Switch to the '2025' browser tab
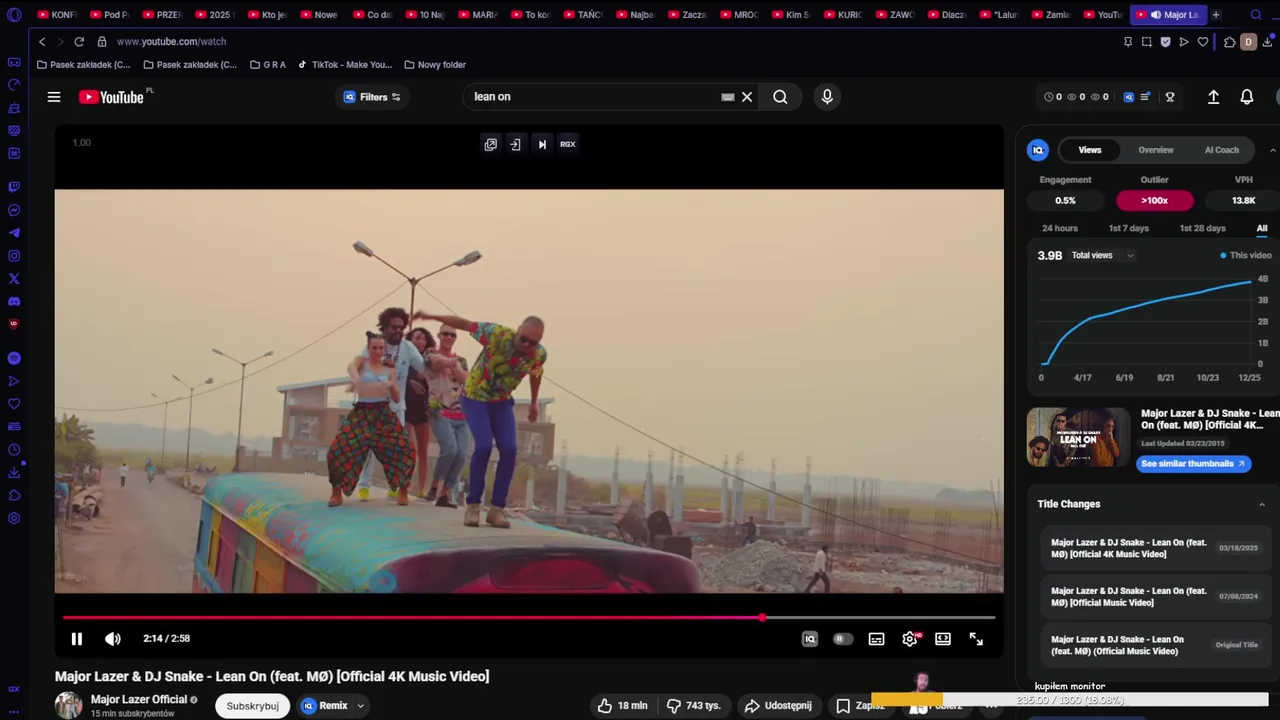The width and height of the screenshot is (1280, 720). coord(213,15)
